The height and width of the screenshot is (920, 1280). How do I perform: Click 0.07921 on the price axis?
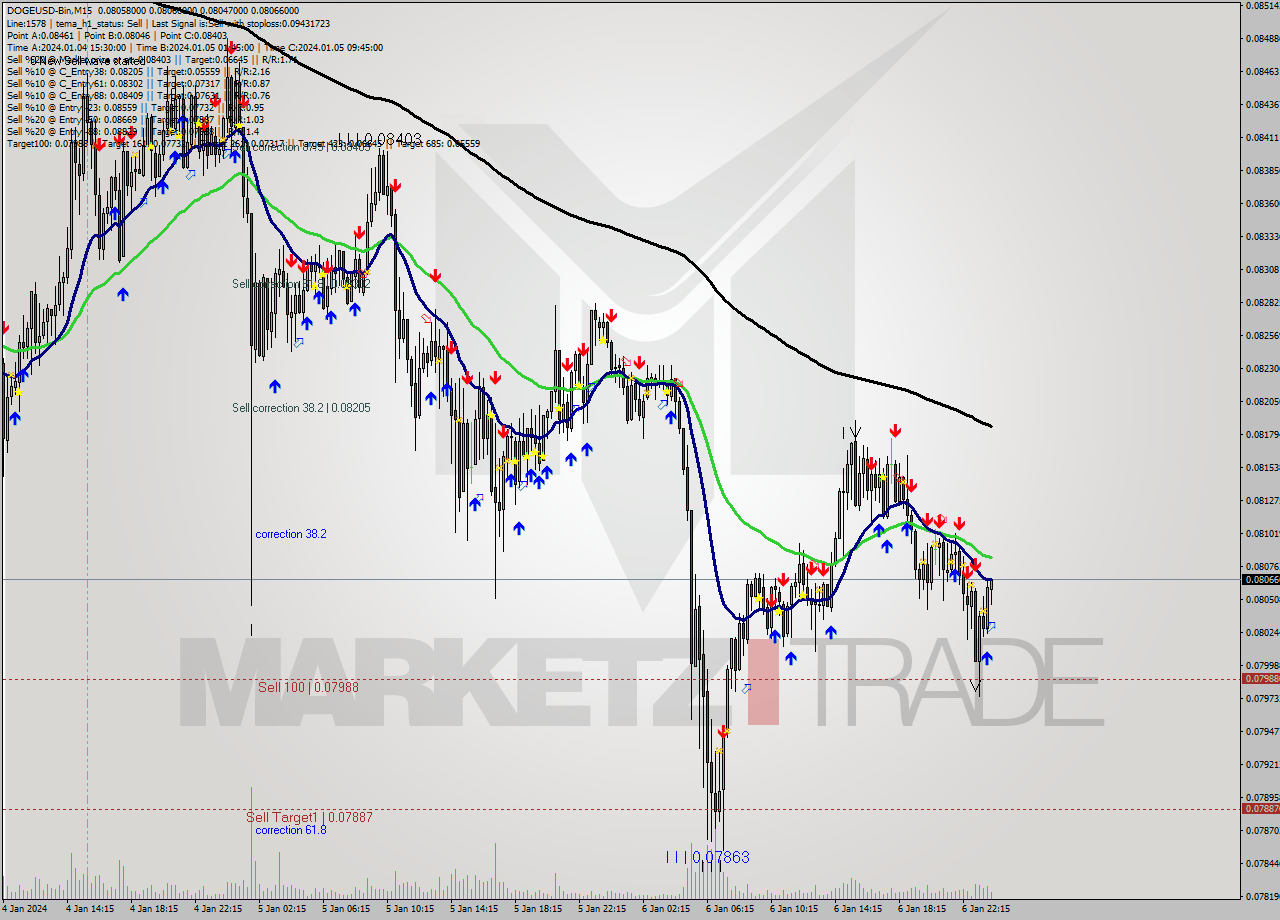coord(1262,764)
